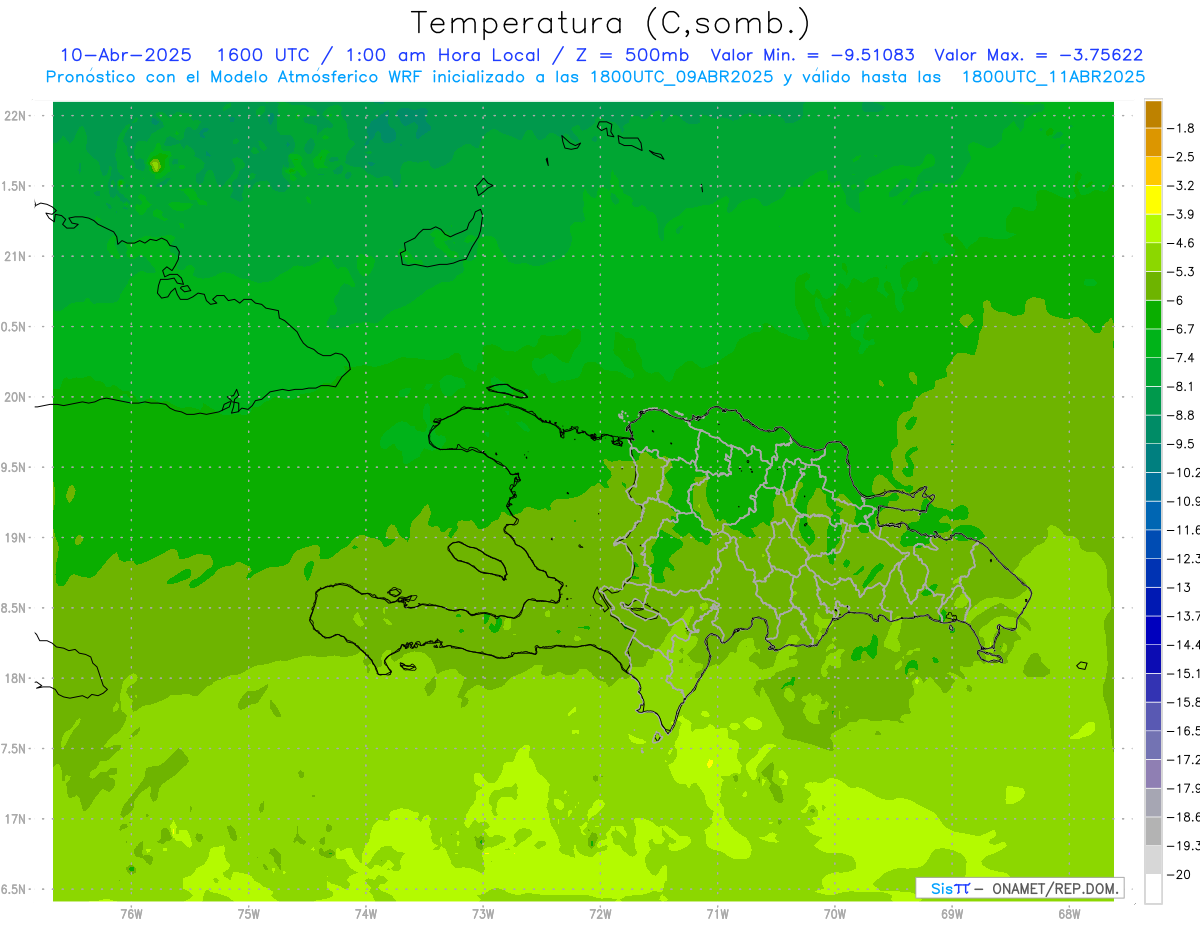Click the '70W' longitude label

(835, 914)
